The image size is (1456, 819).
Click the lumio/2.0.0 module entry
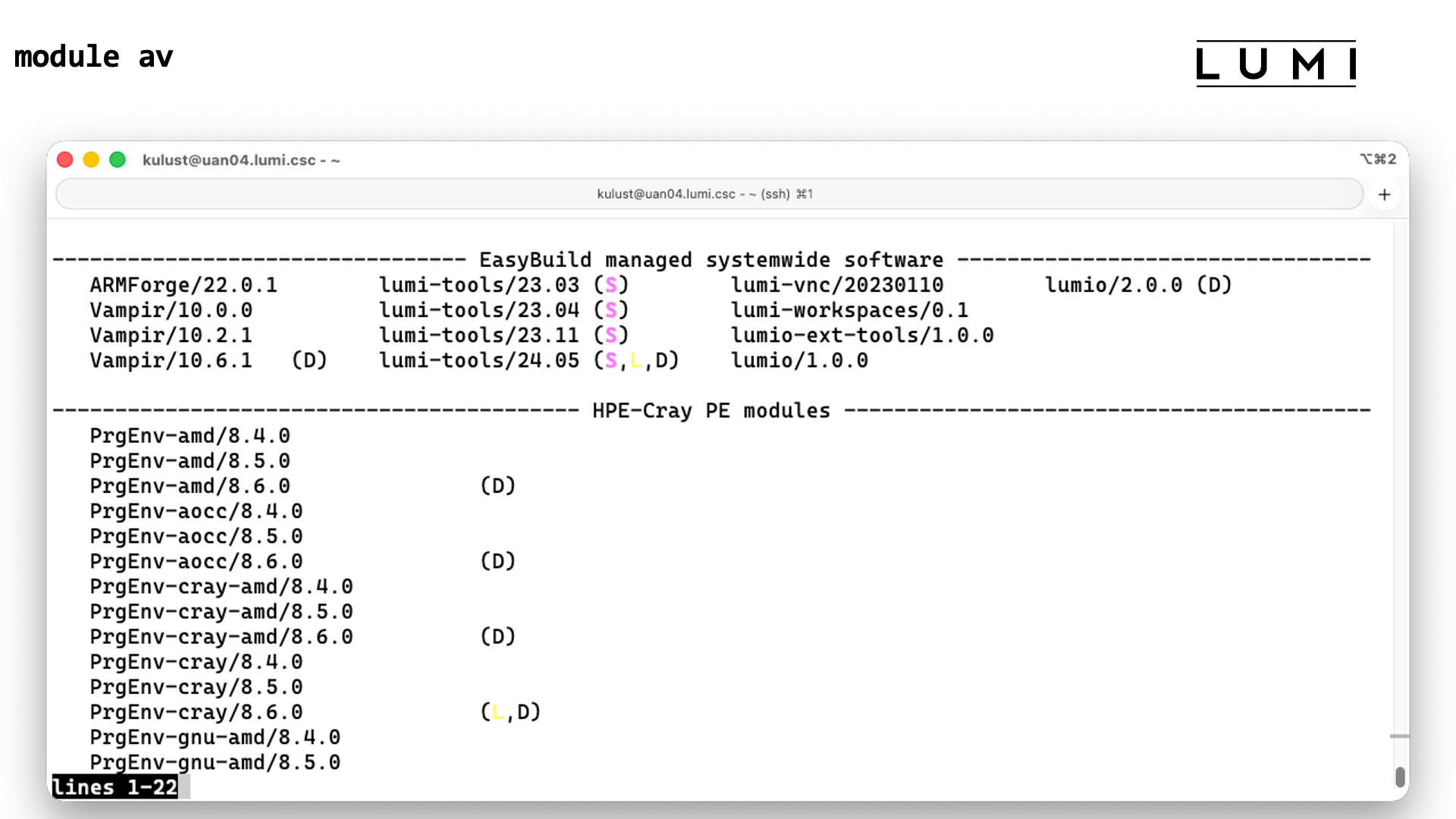pos(1113,285)
